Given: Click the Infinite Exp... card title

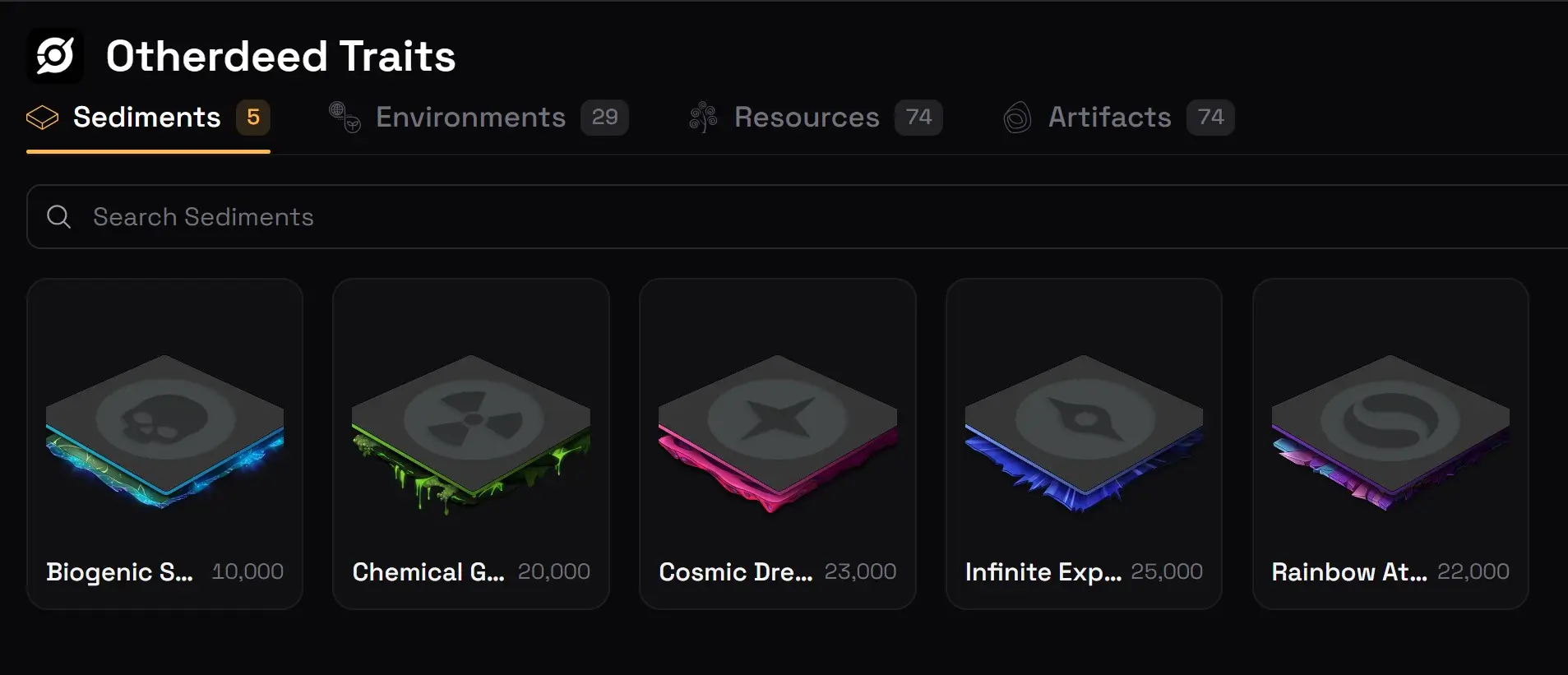Looking at the screenshot, I should [1043, 572].
